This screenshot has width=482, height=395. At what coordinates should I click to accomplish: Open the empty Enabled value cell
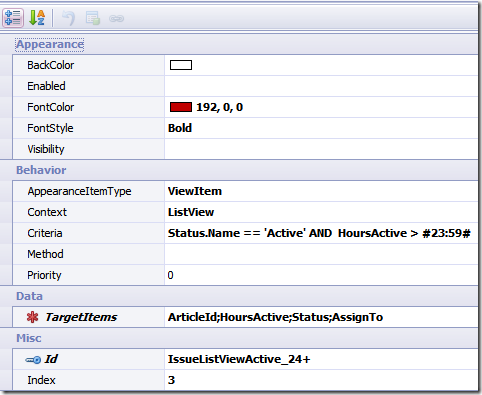pyautogui.click(x=321, y=86)
